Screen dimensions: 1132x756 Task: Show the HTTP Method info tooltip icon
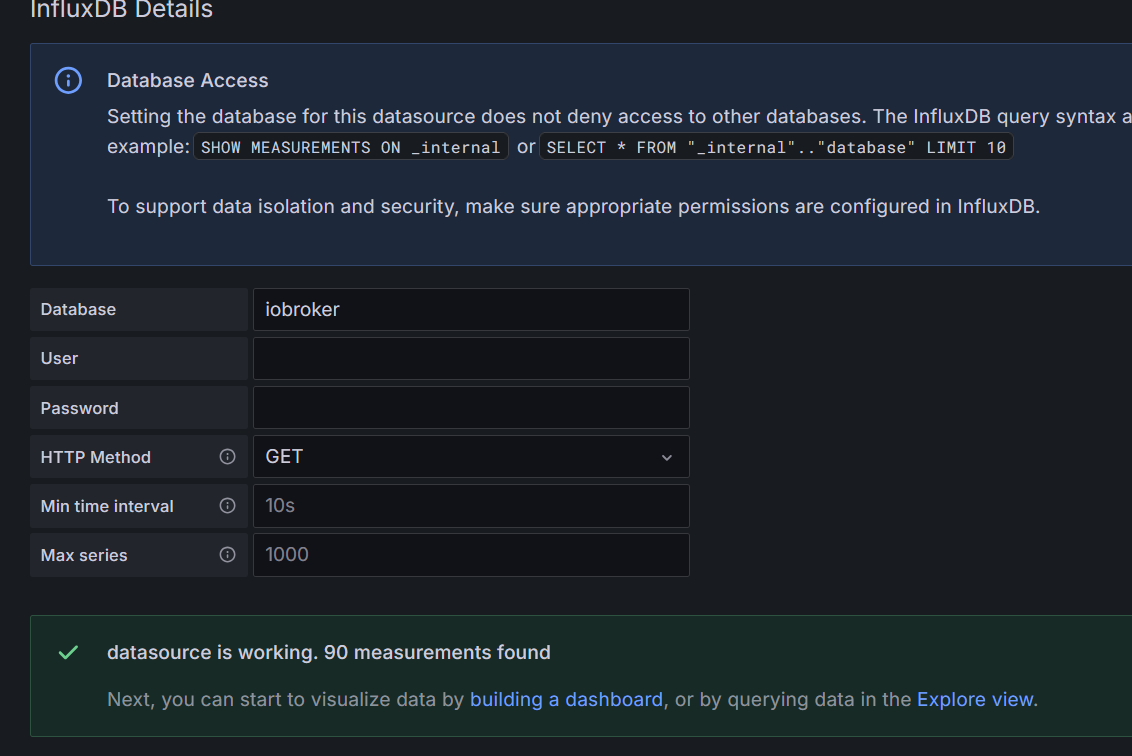[x=227, y=456]
